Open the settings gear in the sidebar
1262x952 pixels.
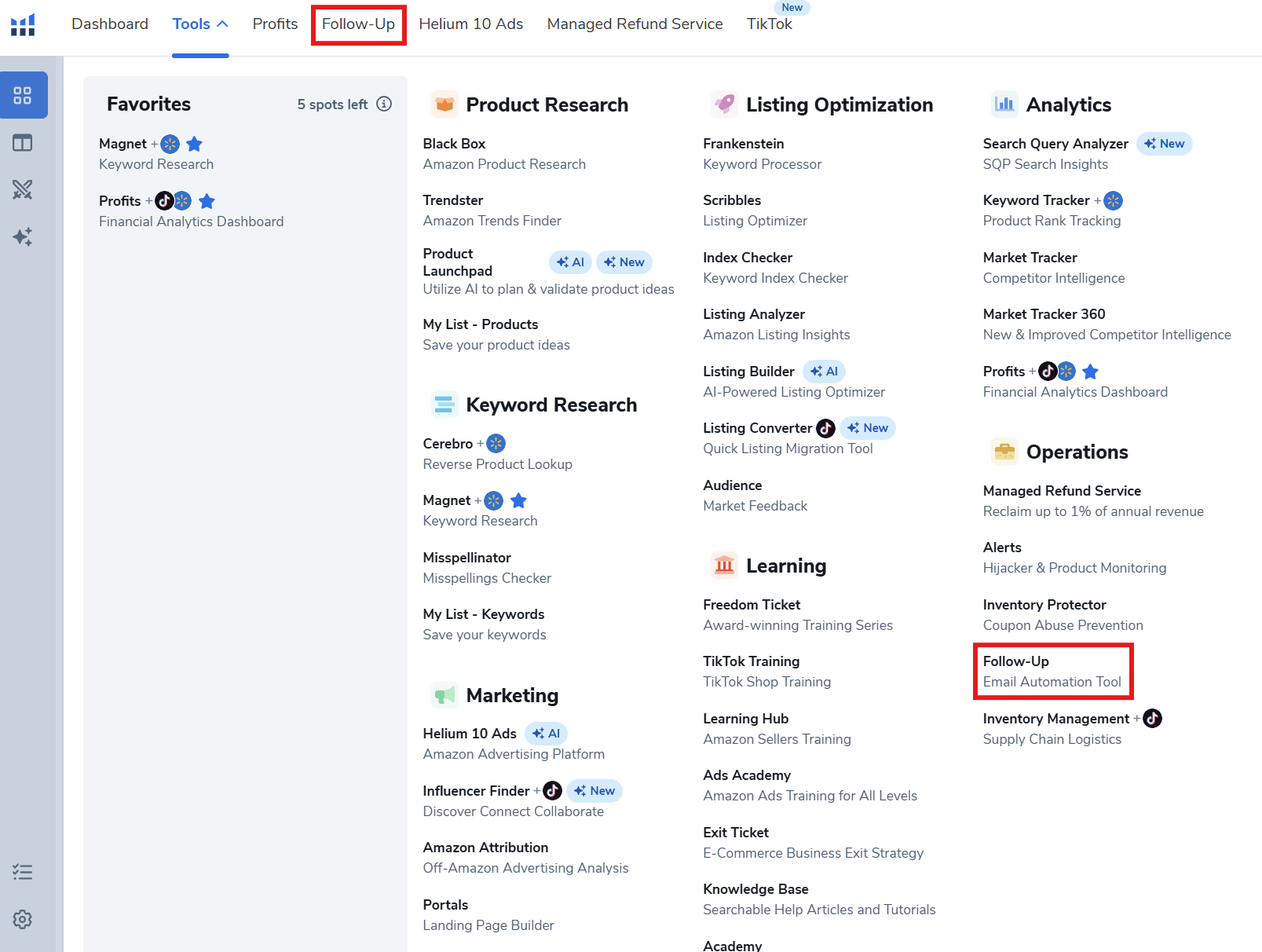(23, 919)
